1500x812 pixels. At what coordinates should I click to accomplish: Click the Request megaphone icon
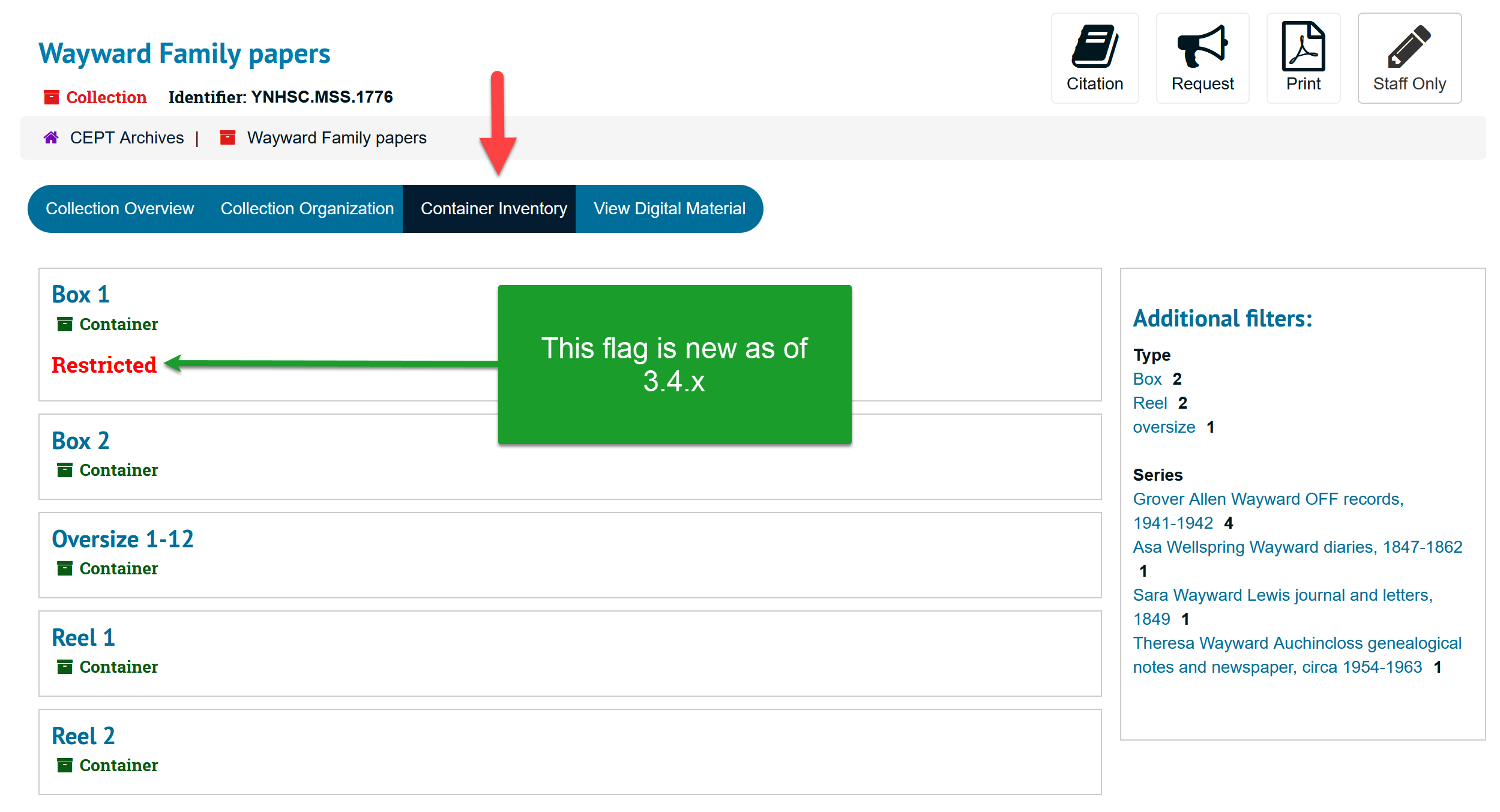1202,46
